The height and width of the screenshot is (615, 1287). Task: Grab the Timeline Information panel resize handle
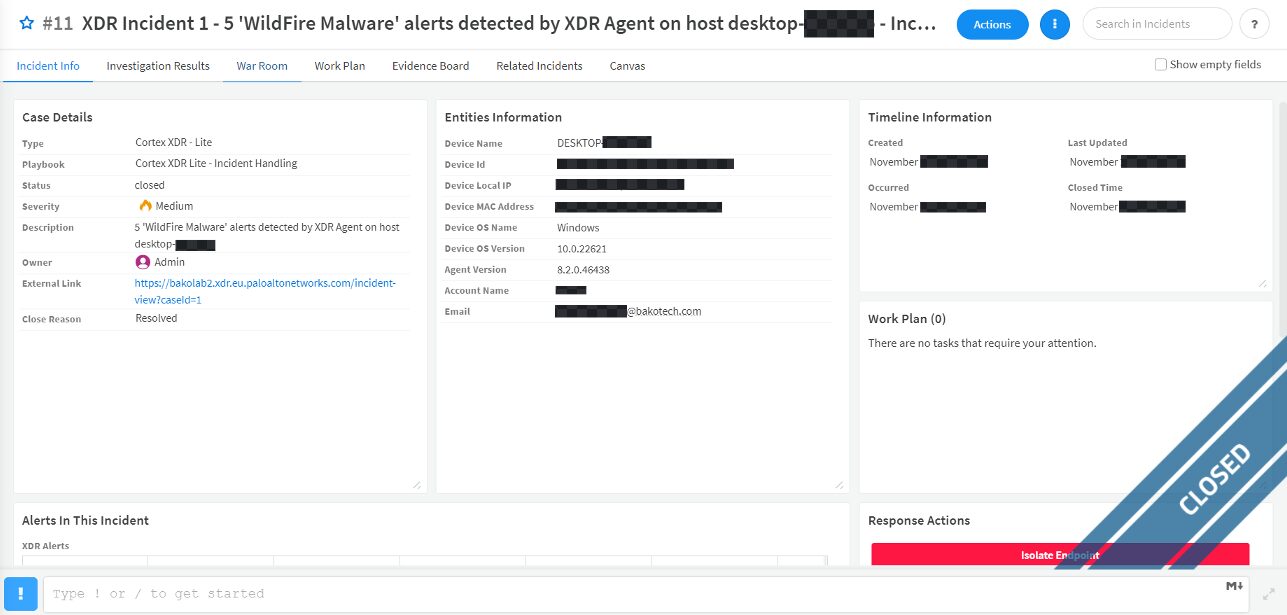[x=1261, y=283]
